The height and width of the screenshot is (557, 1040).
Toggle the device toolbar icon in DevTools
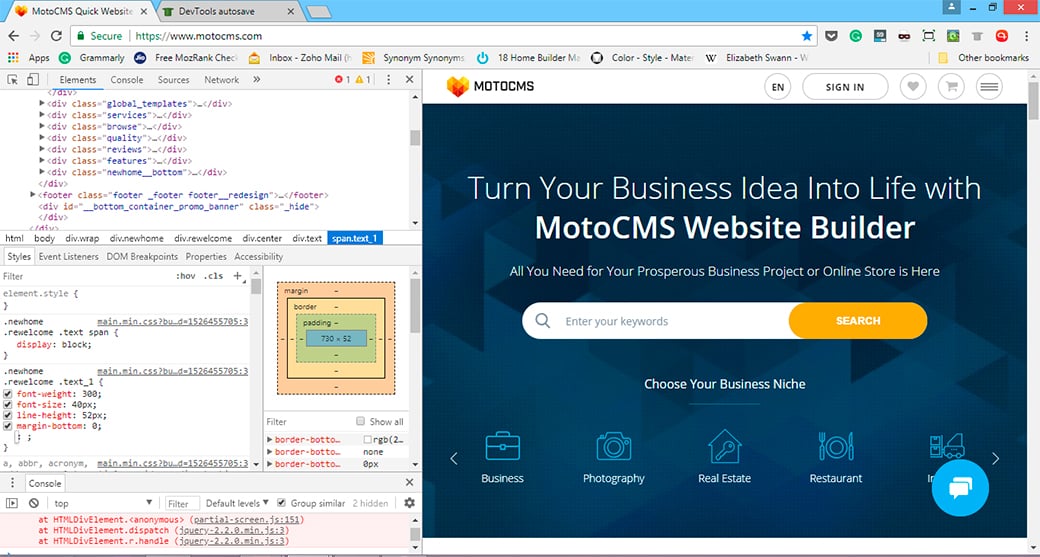click(x=35, y=80)
